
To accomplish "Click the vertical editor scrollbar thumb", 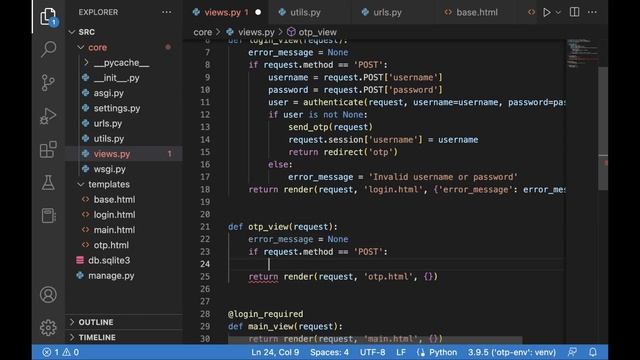I will point(603,129).
